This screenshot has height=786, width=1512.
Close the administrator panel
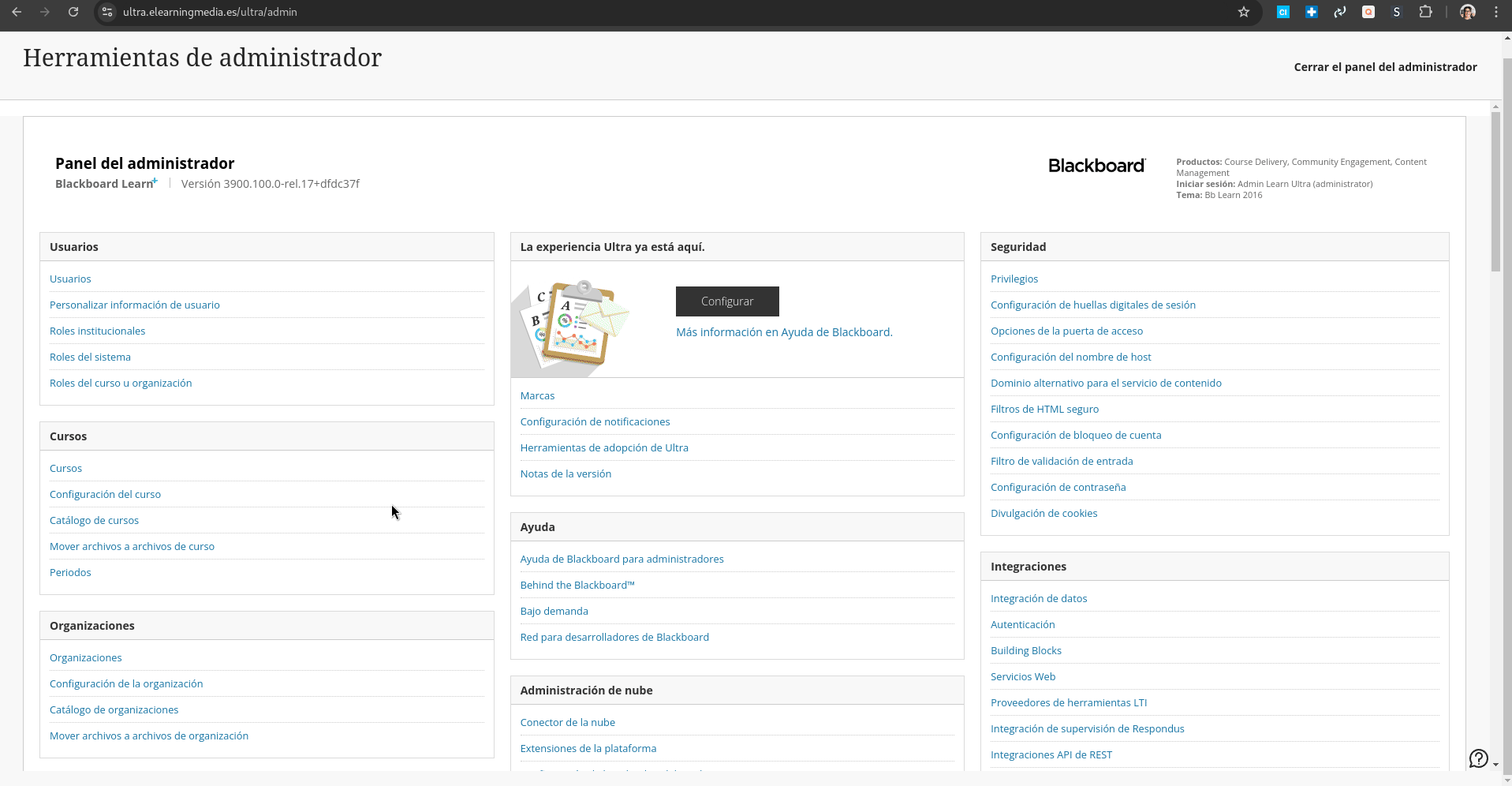1385,67
